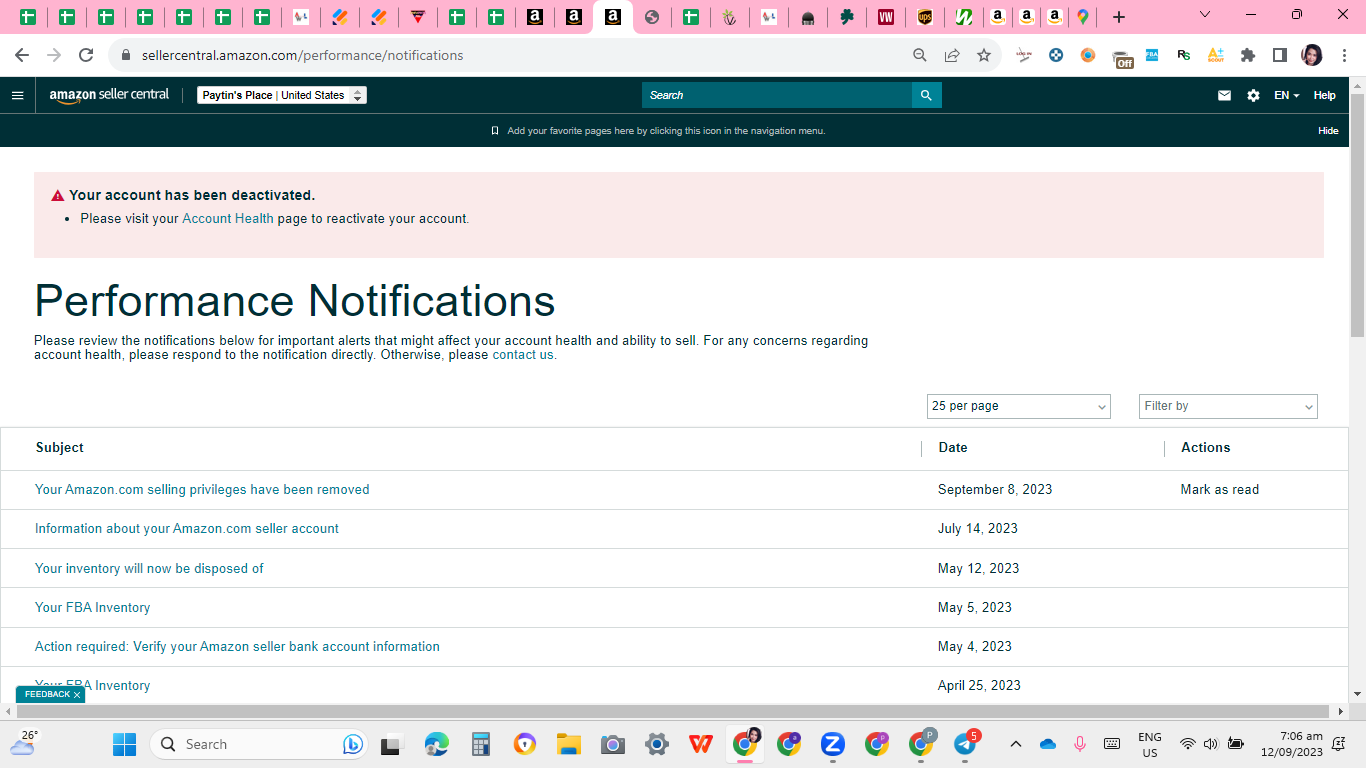Open Telegram from the taskbar
1366x768 pixels.
pyautogui.click(x=965, y=744)
